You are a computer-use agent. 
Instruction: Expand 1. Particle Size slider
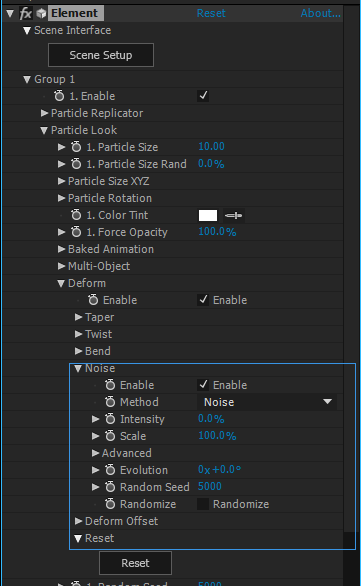pyautogui.click(x=61, y=147)
